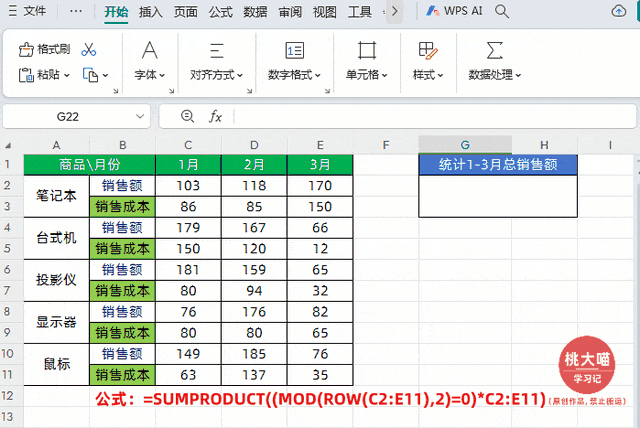Click the cloud upload icon
Viewport: 640px width, 428px height.
619,11
